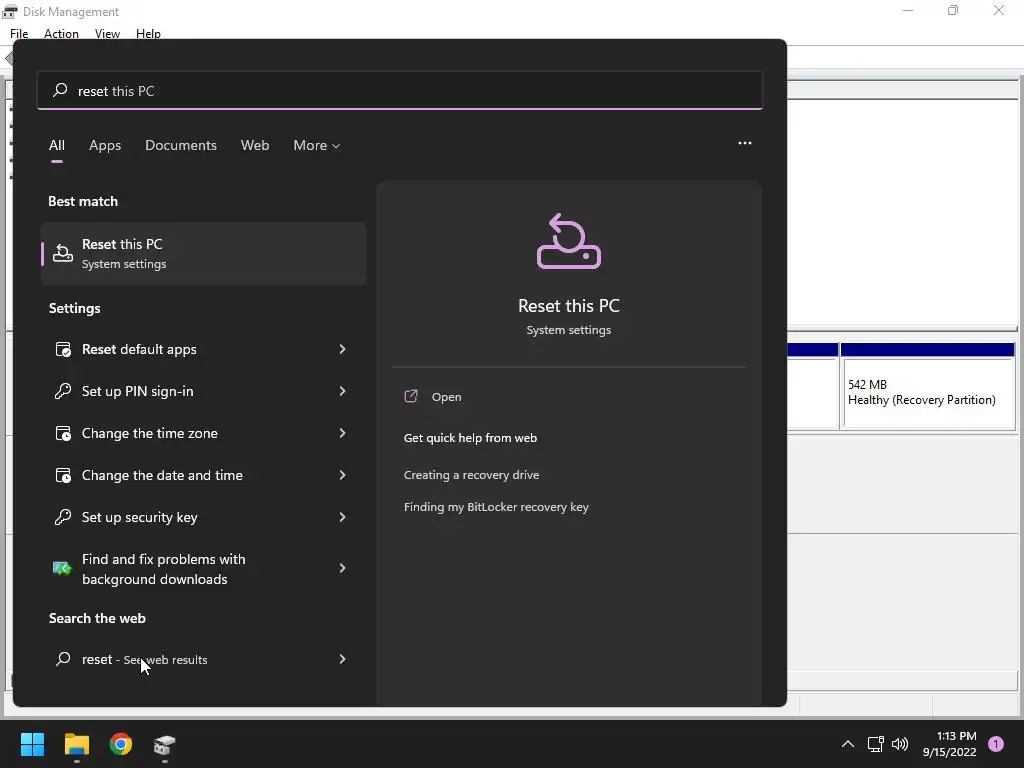The height and width of the screenshot is (768, 1024).
Task: Open notification badge in taskbar
Action: (x=996, y=744)
